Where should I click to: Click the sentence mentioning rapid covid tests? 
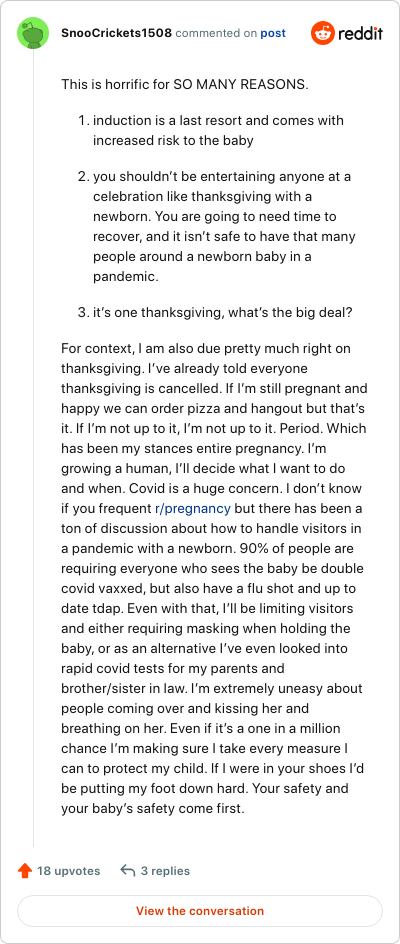point(213,659)
